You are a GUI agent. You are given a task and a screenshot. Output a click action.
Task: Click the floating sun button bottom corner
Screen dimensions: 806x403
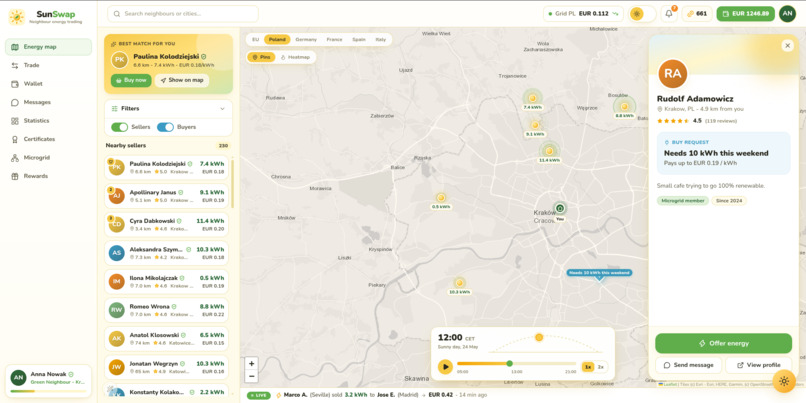tap(784, 381)
